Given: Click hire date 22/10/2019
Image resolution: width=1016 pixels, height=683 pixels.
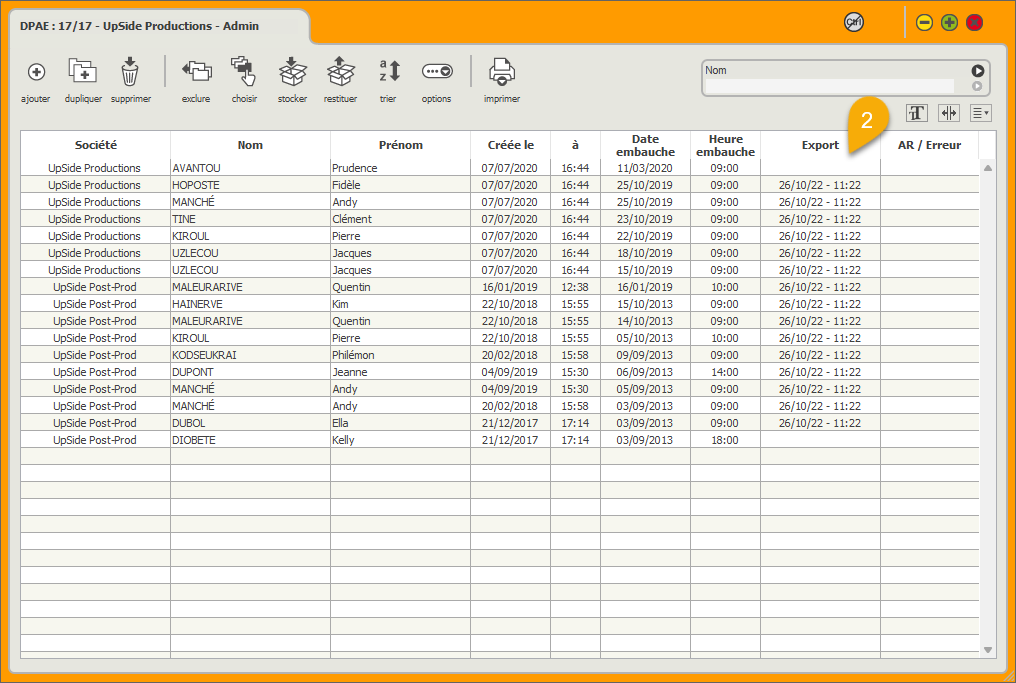Looking at the screenshot, I should 645,236.
